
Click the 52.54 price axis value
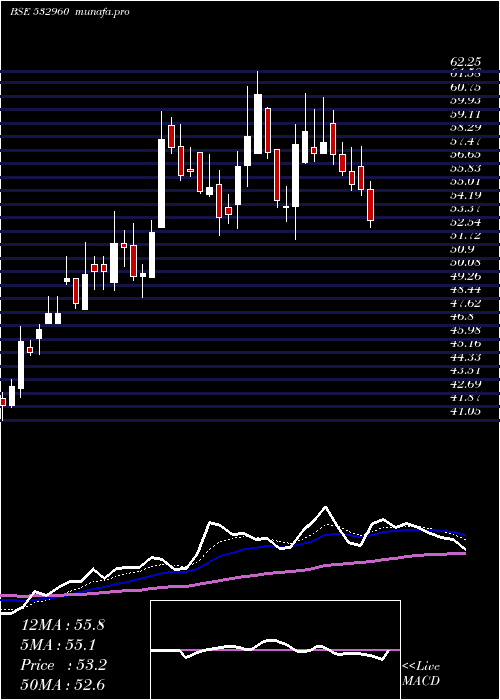tap(465, 222)
